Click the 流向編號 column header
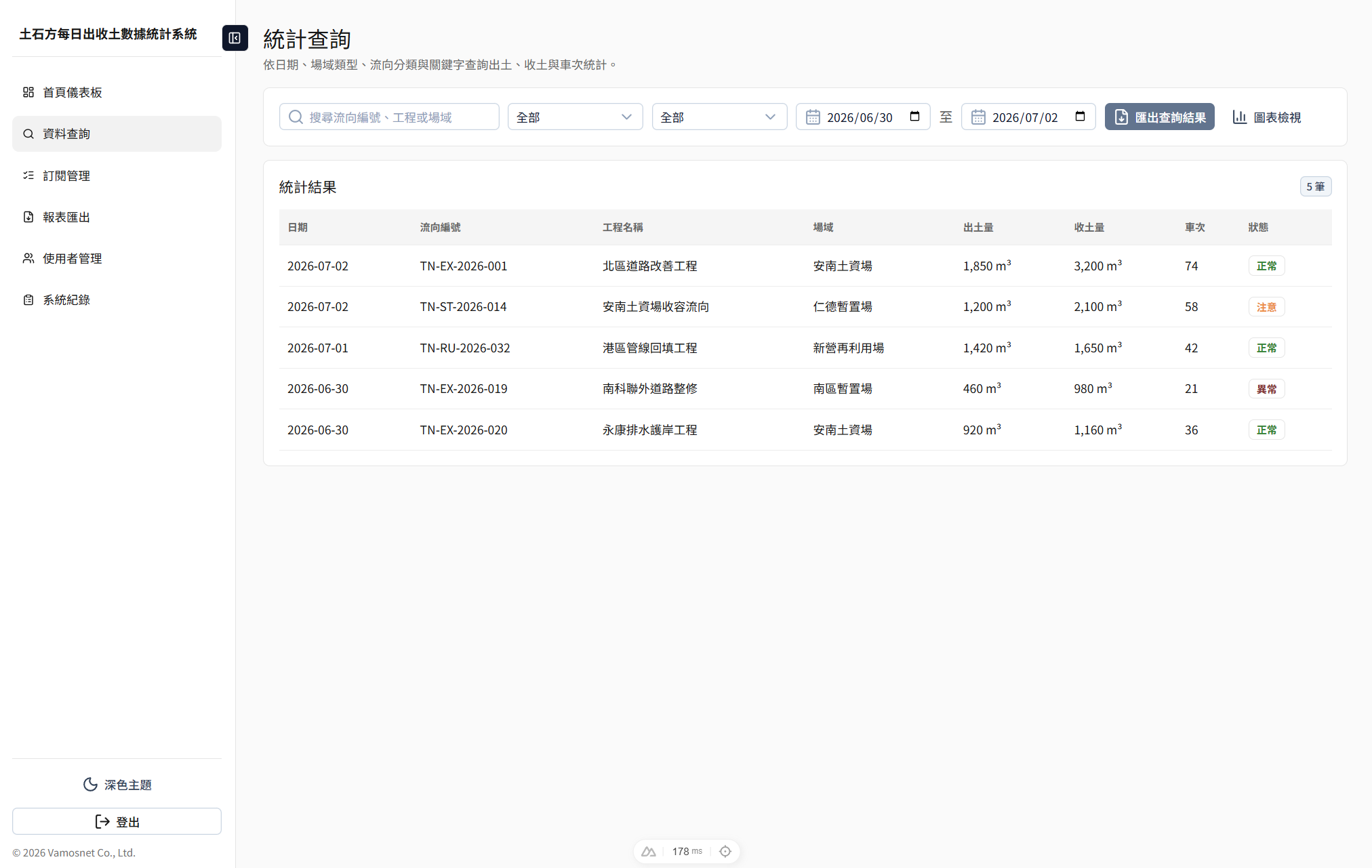This screenshot has height=868, width=1372. (x=440, y=228)
